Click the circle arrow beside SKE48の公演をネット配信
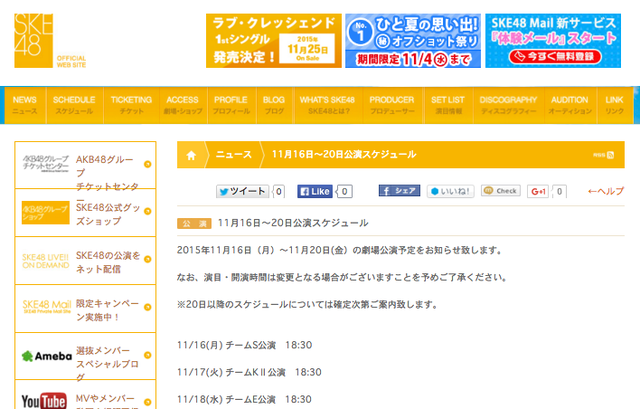This screenshot has width=640, height=409. pos(148,259)
